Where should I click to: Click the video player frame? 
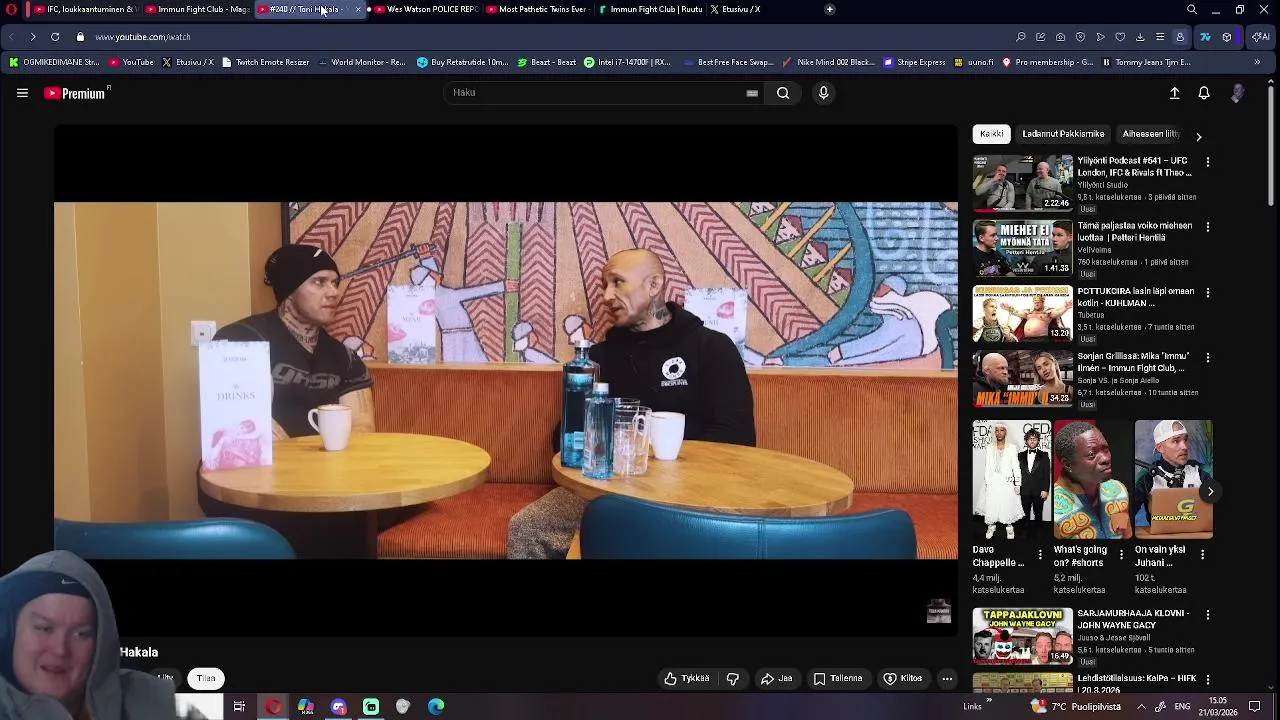(505, 380)
